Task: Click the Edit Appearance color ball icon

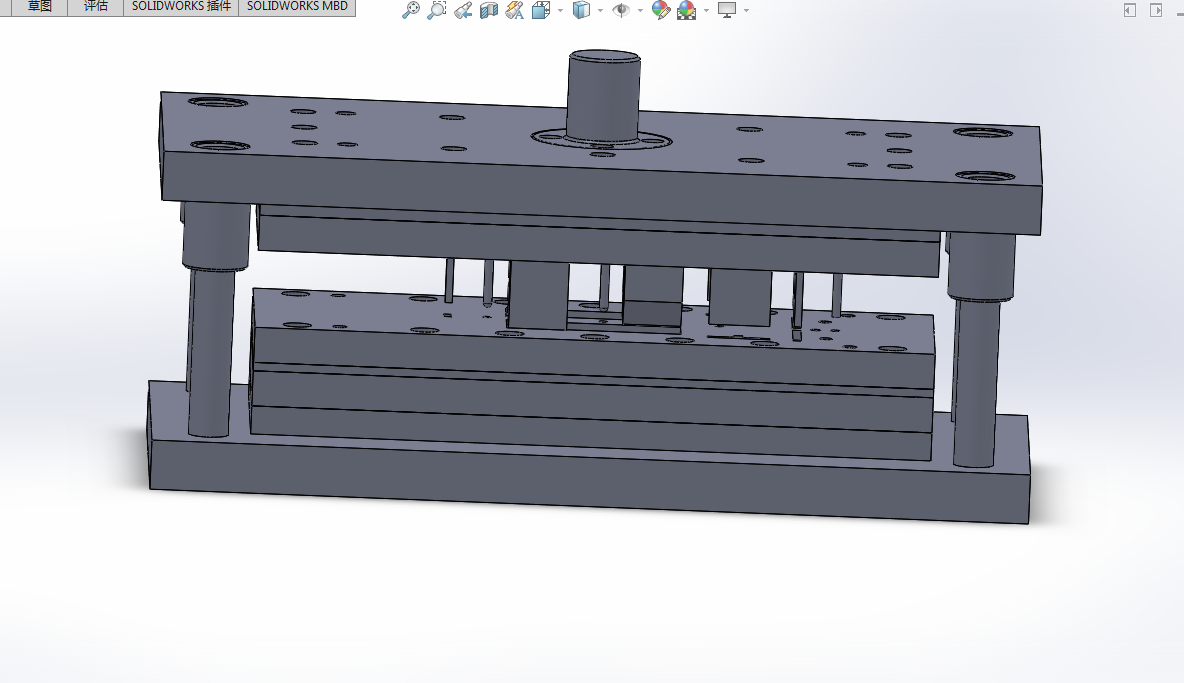Action: tap(661, 10)
